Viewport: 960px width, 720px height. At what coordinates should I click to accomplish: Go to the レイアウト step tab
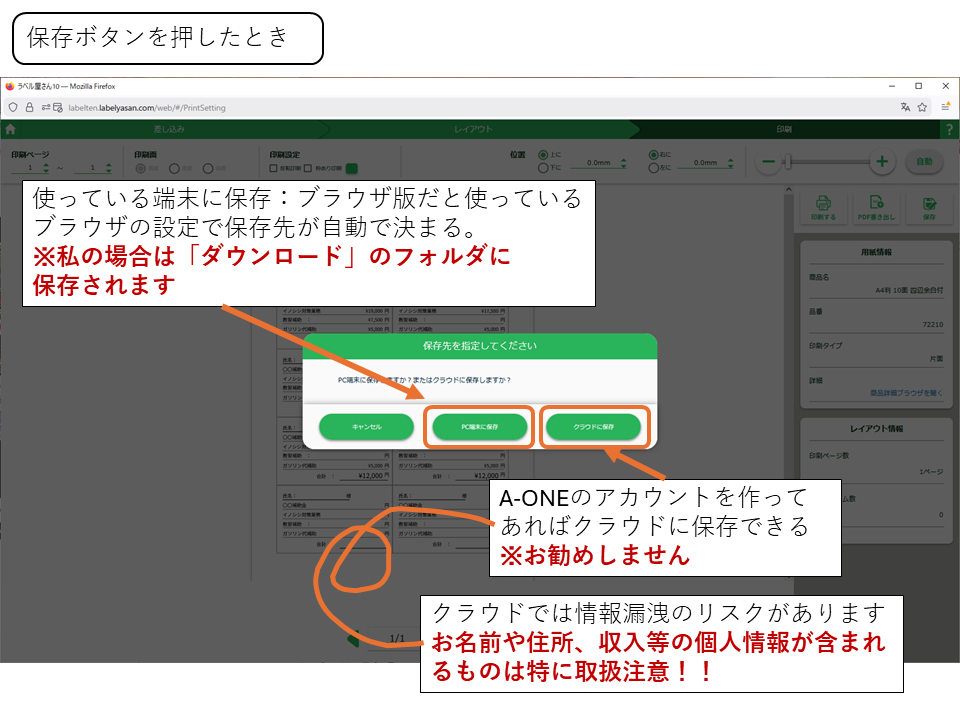coord(473,130)
